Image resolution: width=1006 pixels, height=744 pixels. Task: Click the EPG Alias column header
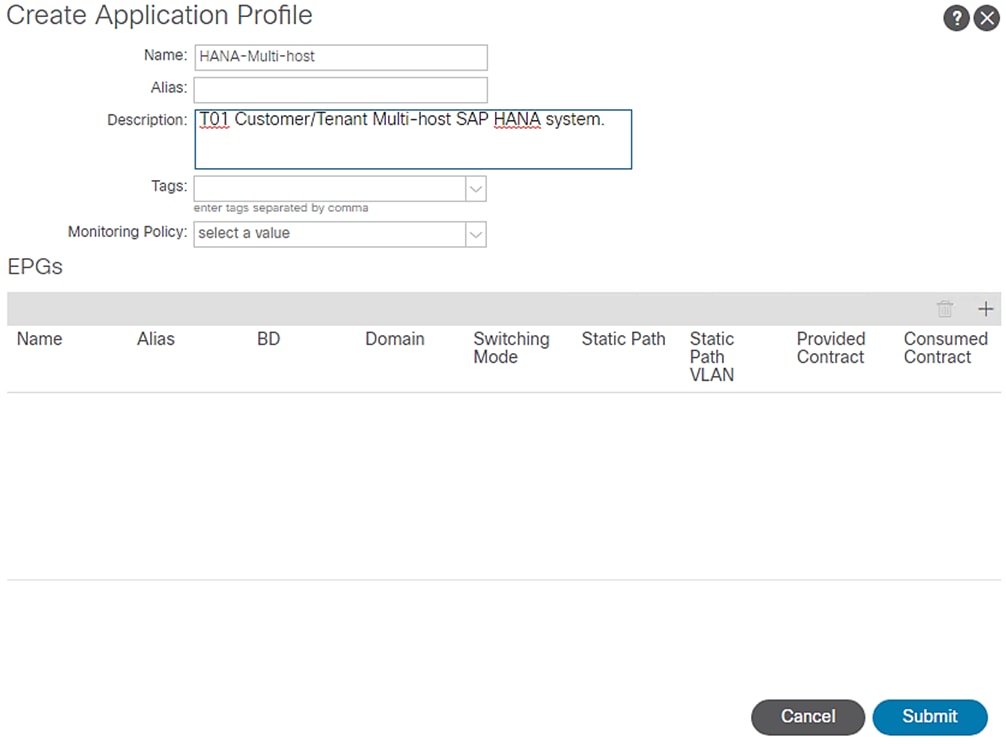click(x=156, y=339)
